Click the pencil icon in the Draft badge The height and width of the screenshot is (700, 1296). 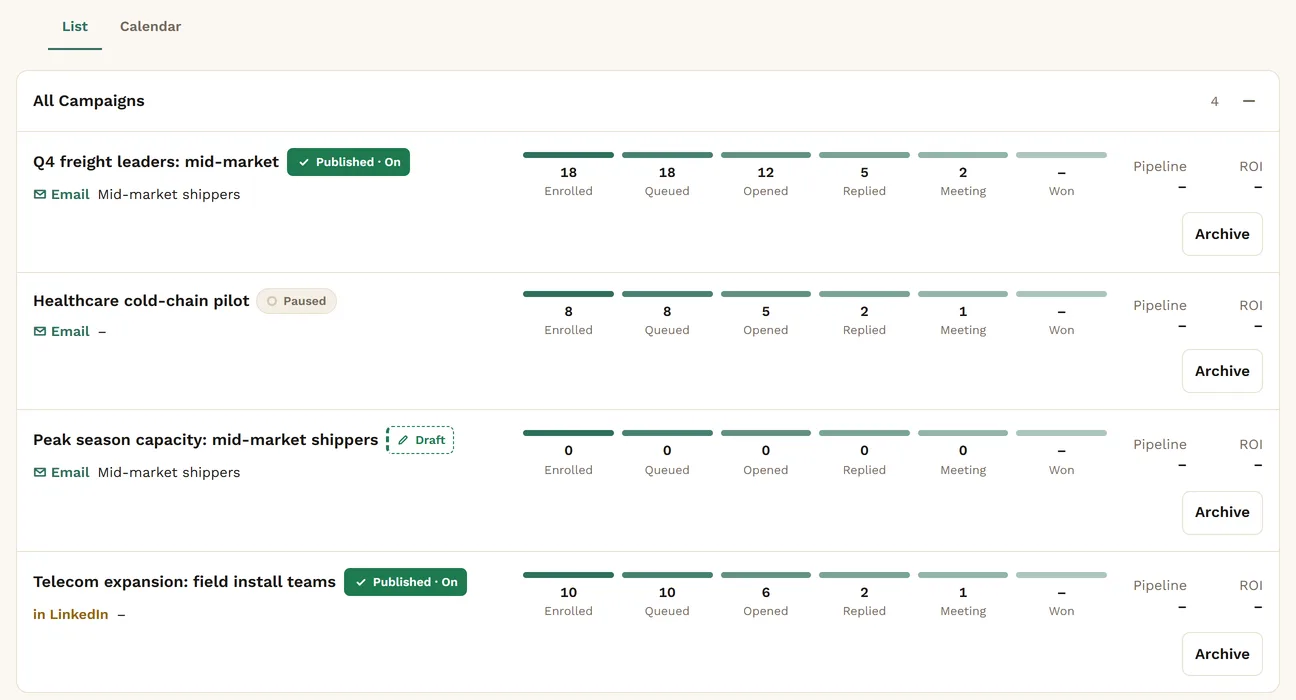[403, 440]
